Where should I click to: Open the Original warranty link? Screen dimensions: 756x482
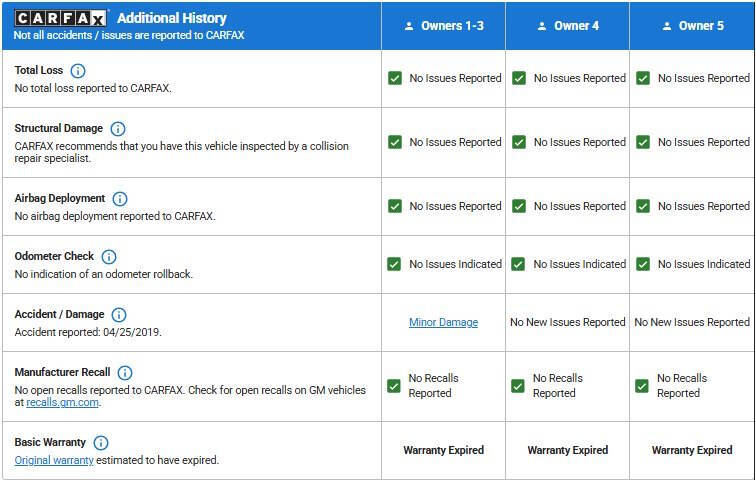click(x=54, y=460)
